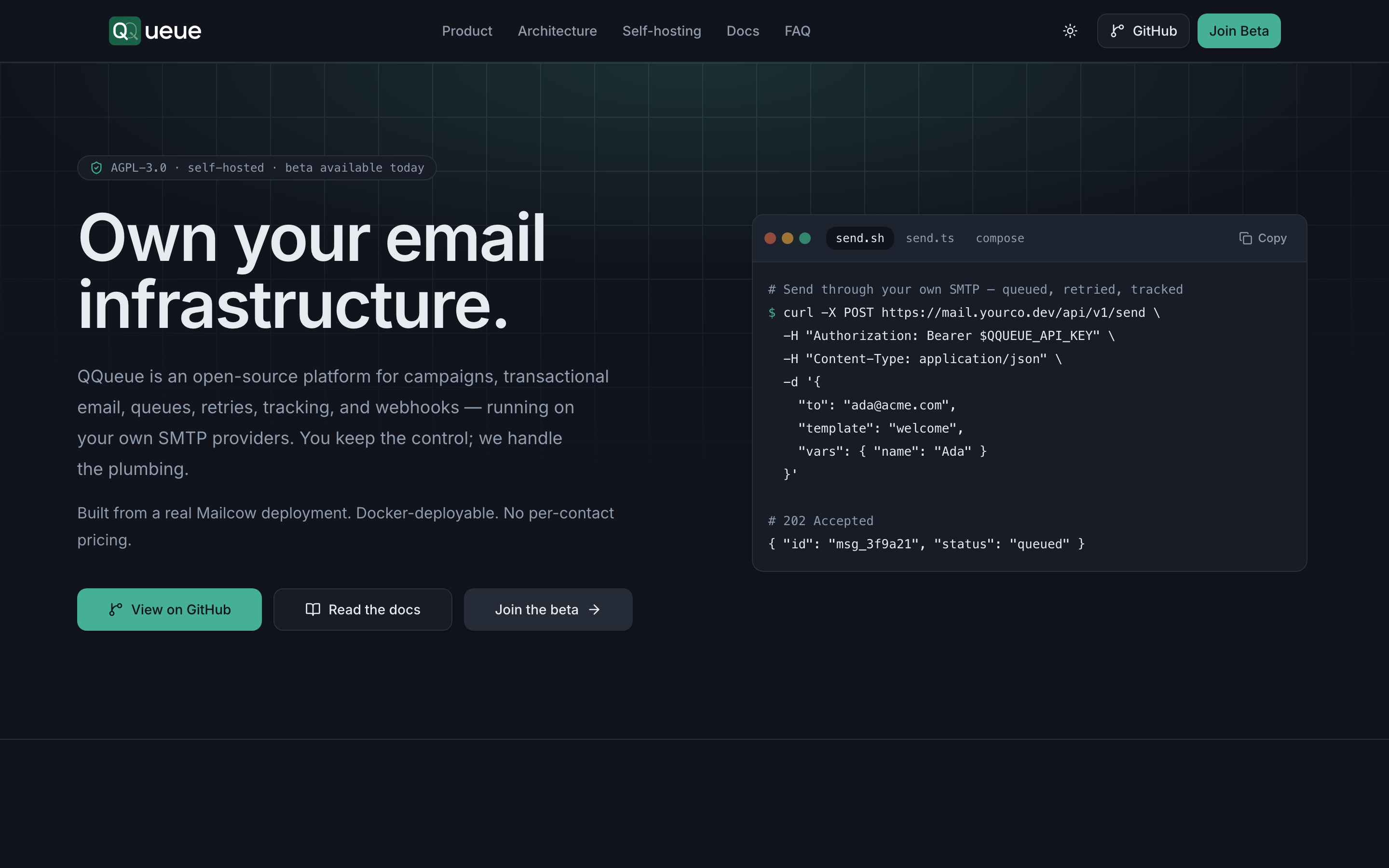Click the "Built from a real Mailcow deployment" text
The height and width of the screenshot is (868, 1389).
pyautogui.click(x=345, y=527)
